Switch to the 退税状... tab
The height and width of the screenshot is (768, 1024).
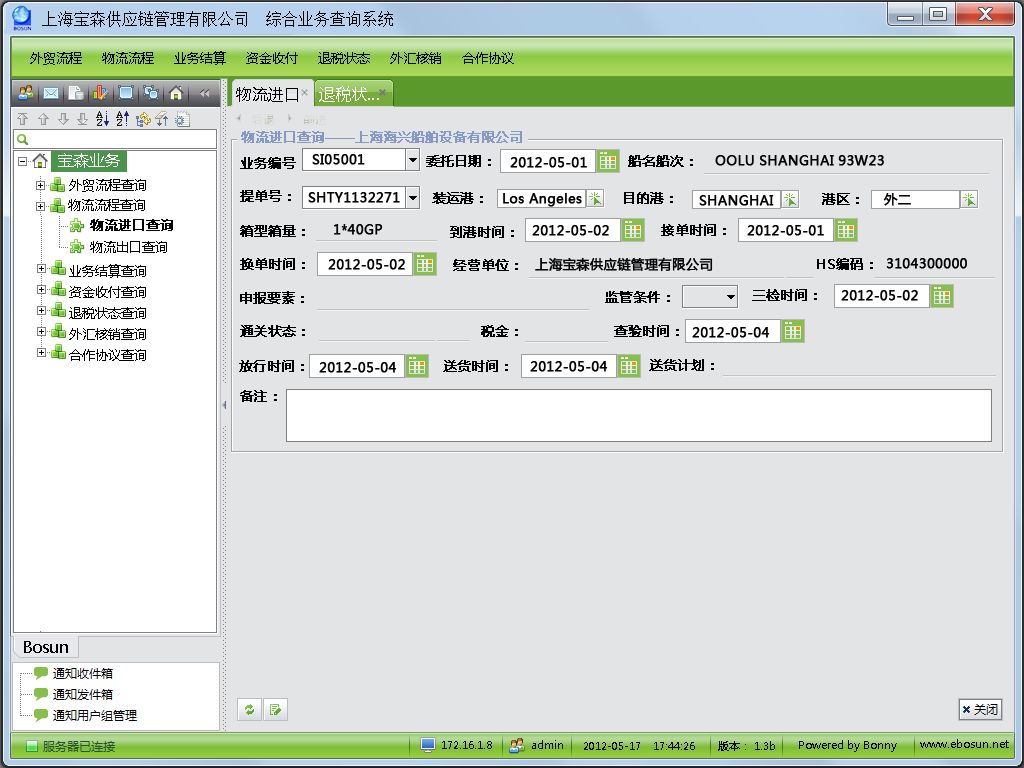click(348, 95)
